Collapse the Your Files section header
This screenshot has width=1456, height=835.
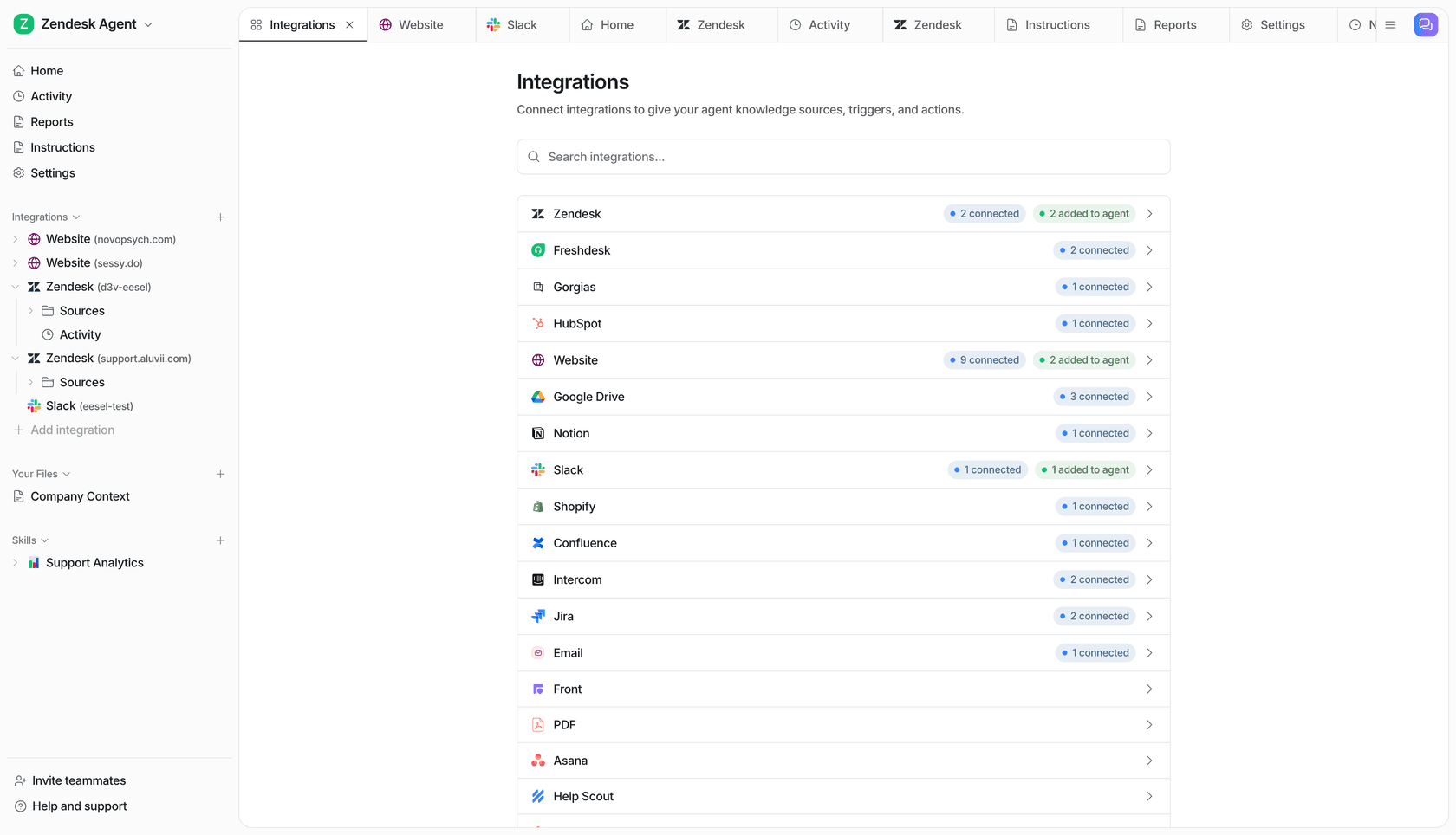41,474
